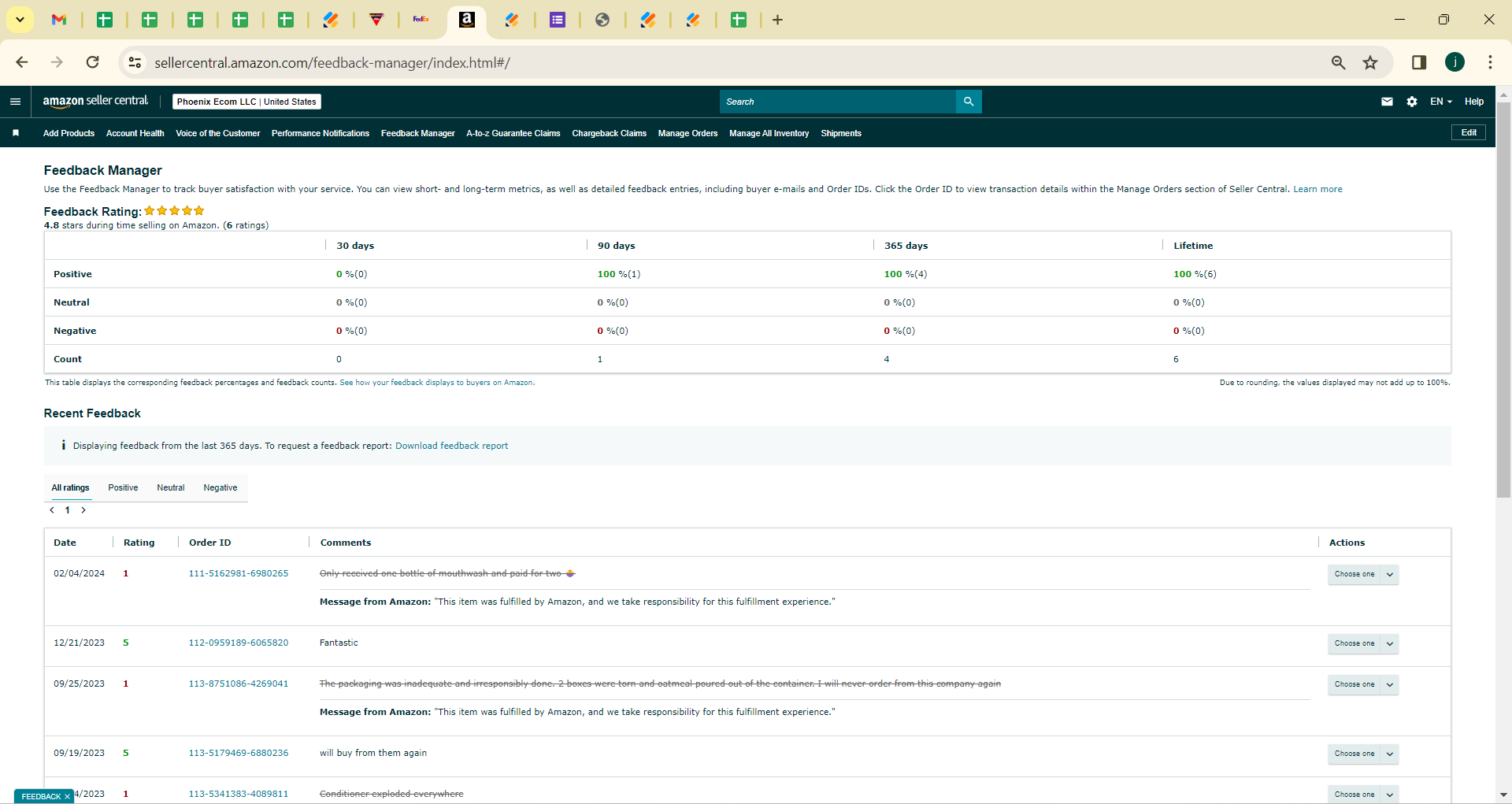Click the page vertical scrollbar thumb
The width and height of the screenshot is (1512, 804).
point(1503,299)
